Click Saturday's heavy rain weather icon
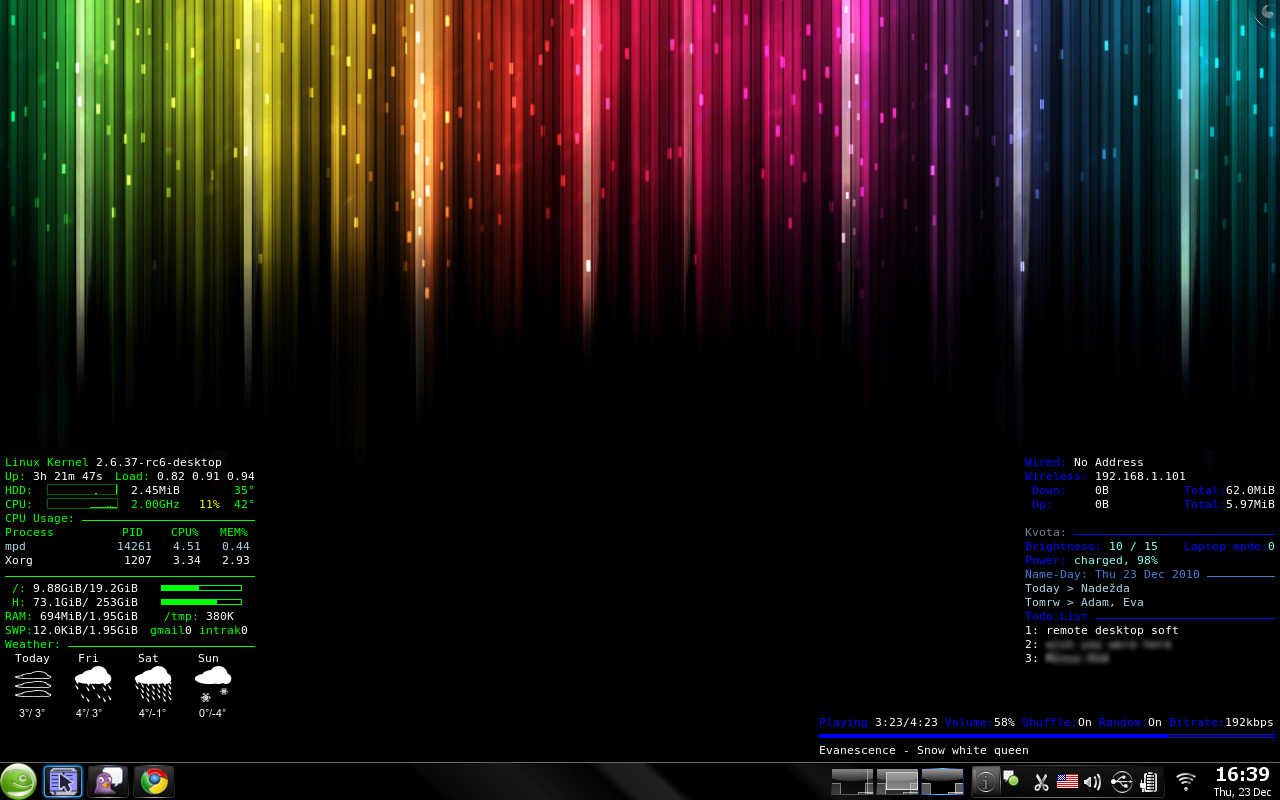 click(x=153, y=684)
